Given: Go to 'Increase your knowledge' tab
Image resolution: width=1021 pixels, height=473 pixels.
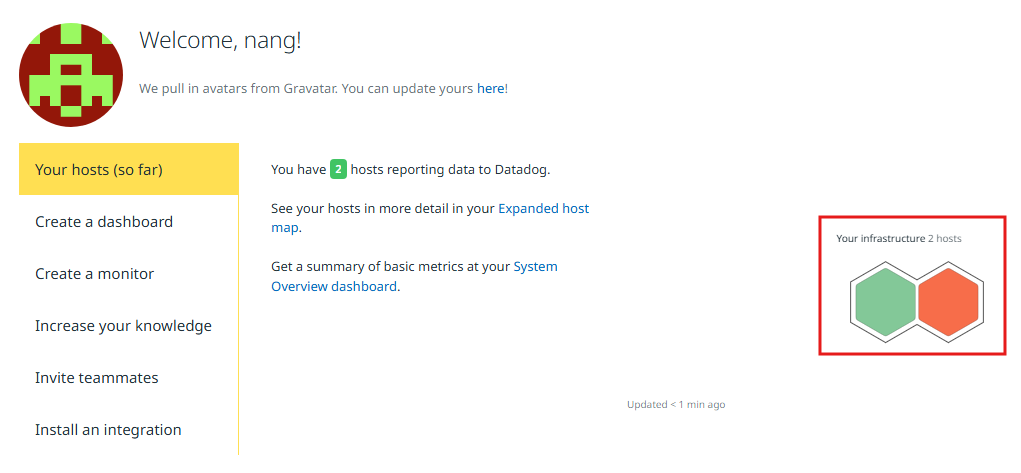Looking at the screenshot, I should pos(129,326).
